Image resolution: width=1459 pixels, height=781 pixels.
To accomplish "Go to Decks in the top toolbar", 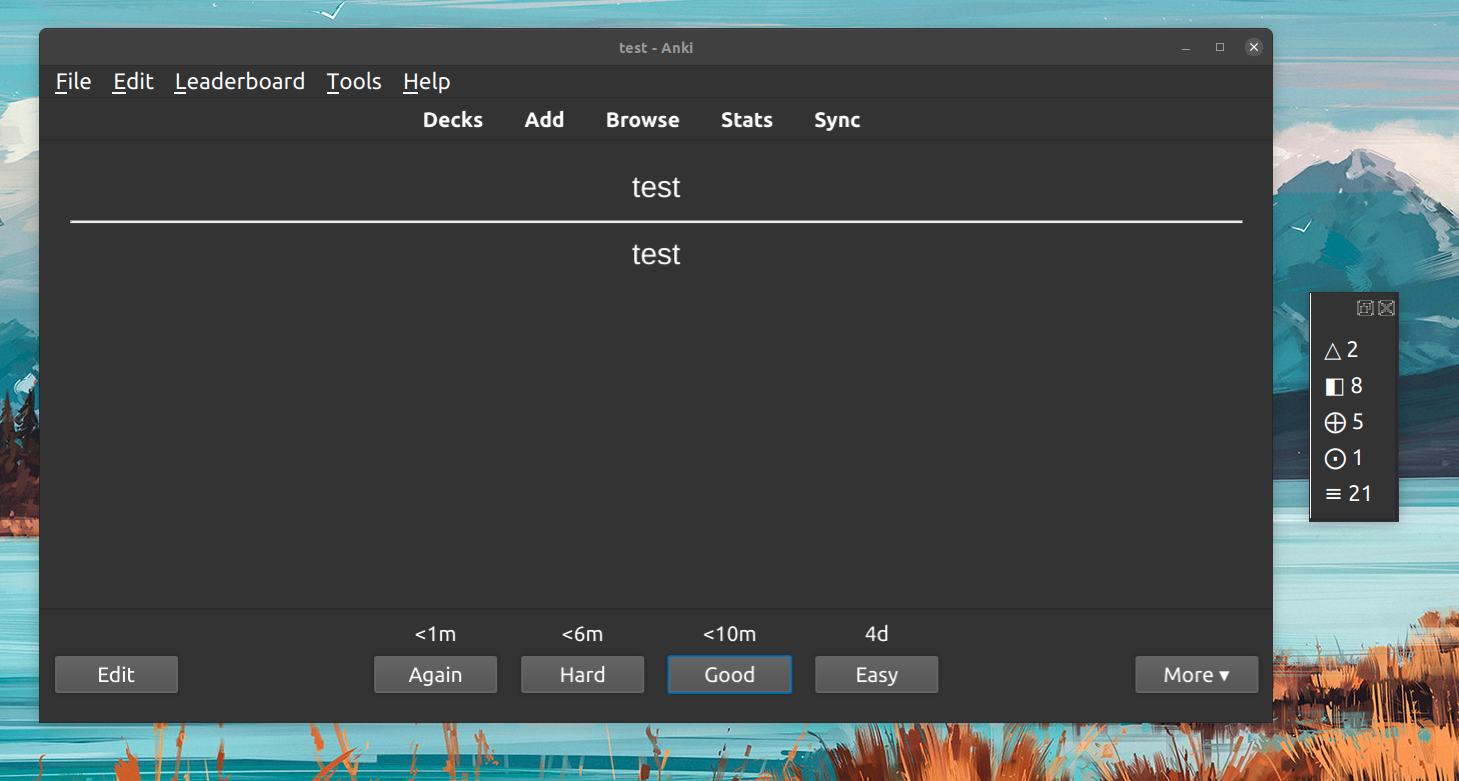I will (x=453, y=120).
